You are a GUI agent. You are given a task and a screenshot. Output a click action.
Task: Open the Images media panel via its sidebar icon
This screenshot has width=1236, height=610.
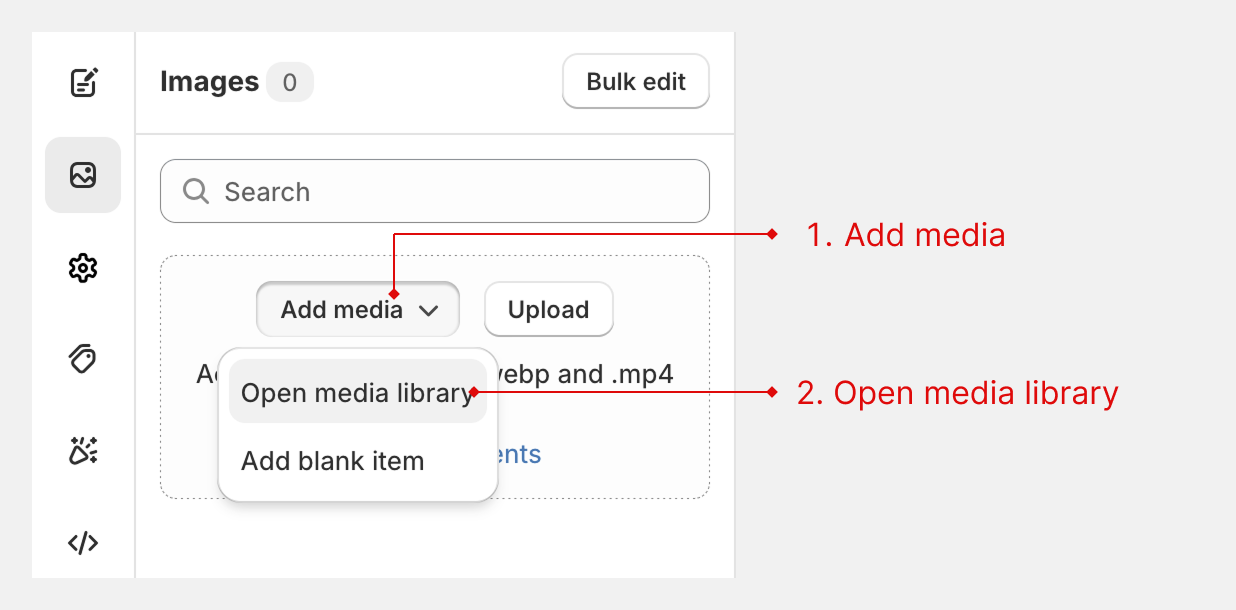point(83,175)
